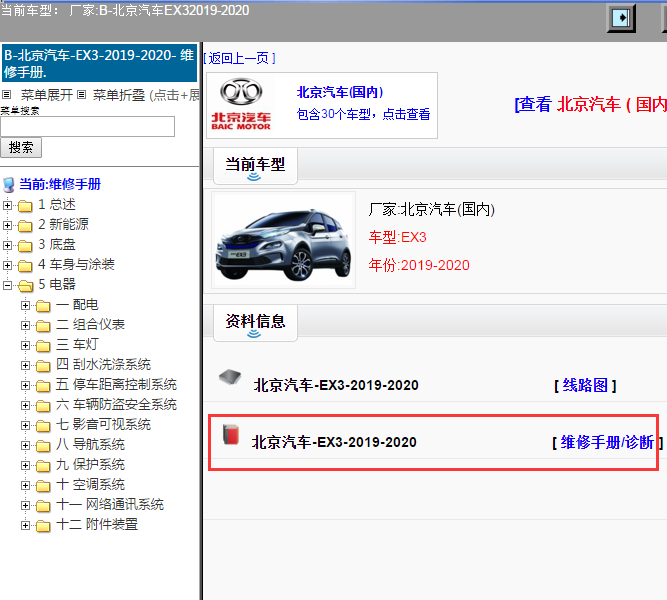Click the folder icon for 3 底盘
The width and height of the screenshot is (667, 600).
[x=25, y=246]
